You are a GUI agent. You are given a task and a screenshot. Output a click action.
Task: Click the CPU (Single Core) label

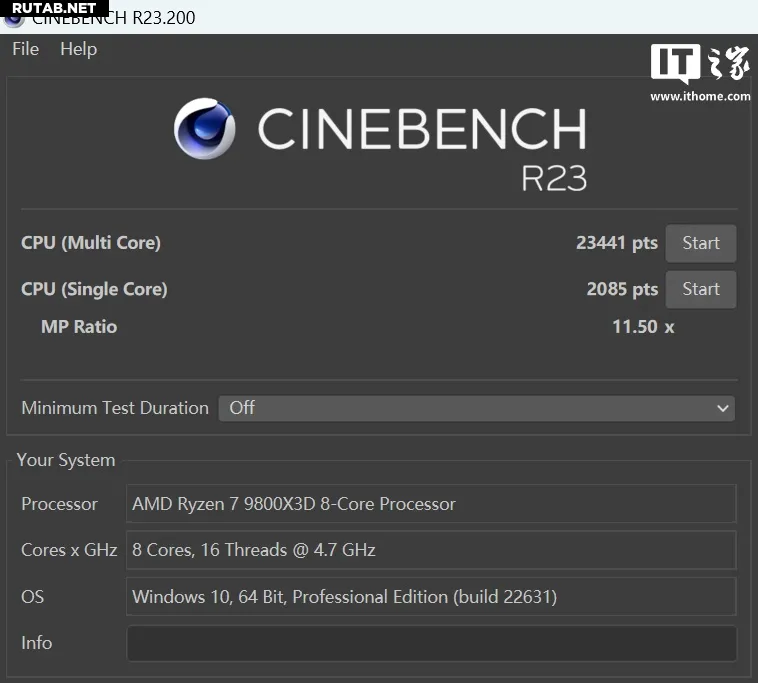94,289
